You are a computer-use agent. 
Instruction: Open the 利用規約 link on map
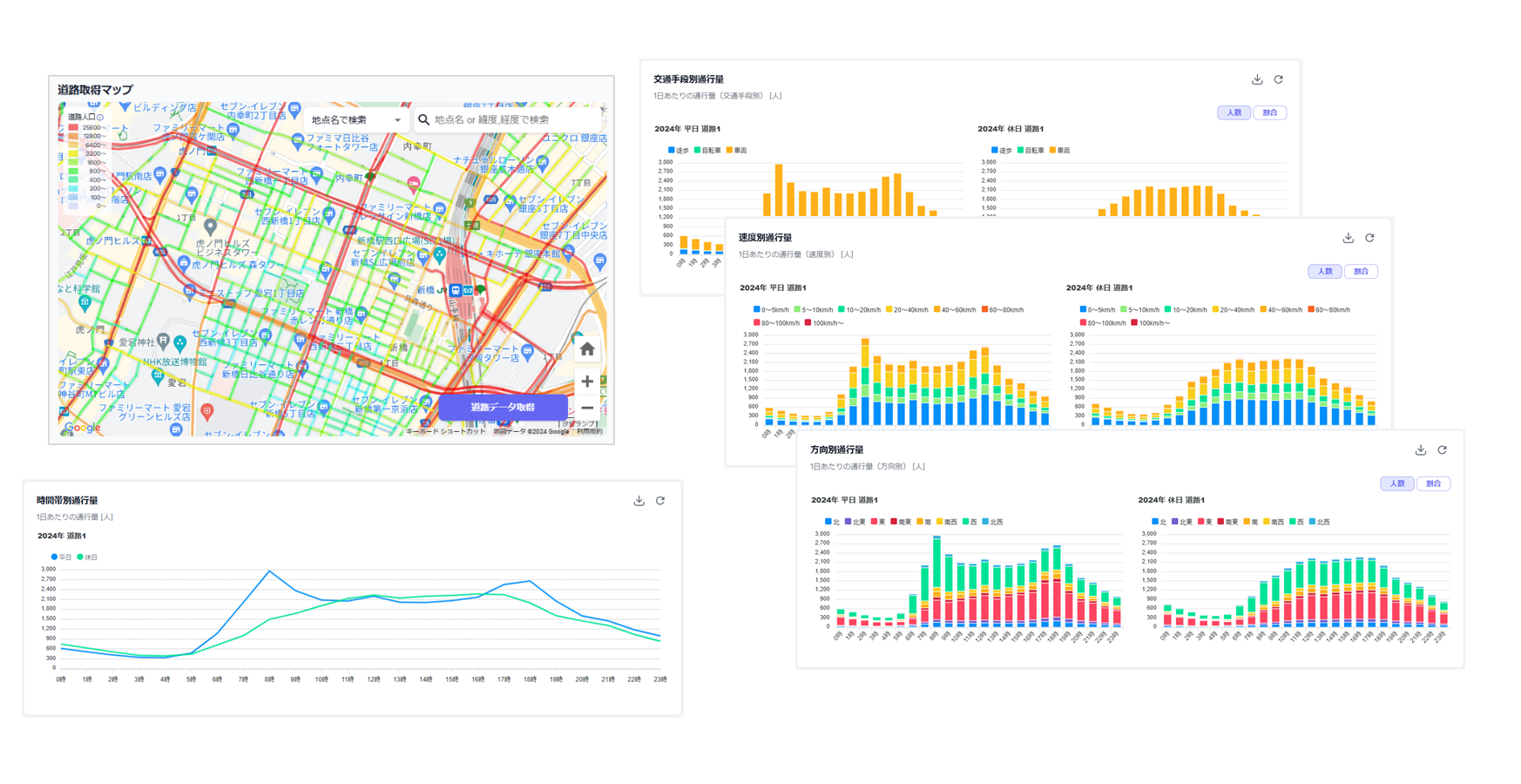tap(589, 431)
